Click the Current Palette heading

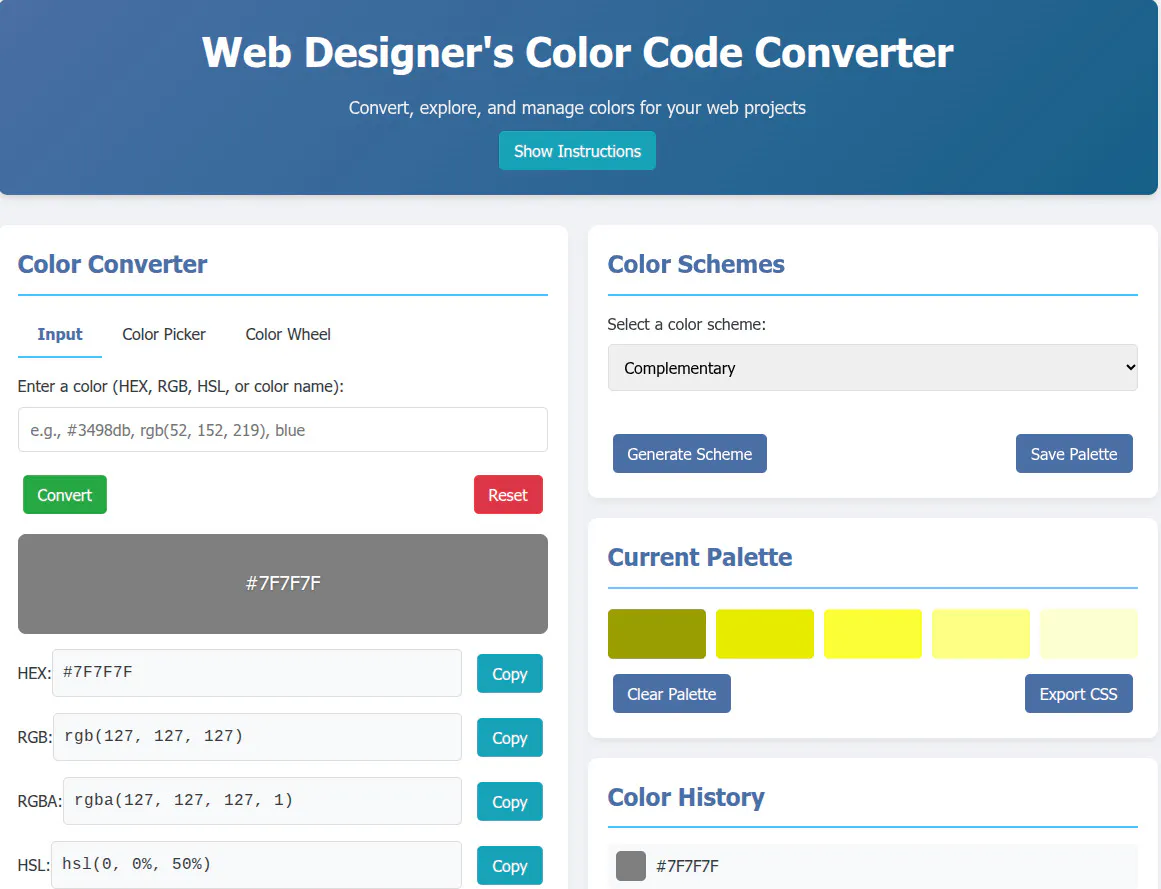tap(700, 557)
